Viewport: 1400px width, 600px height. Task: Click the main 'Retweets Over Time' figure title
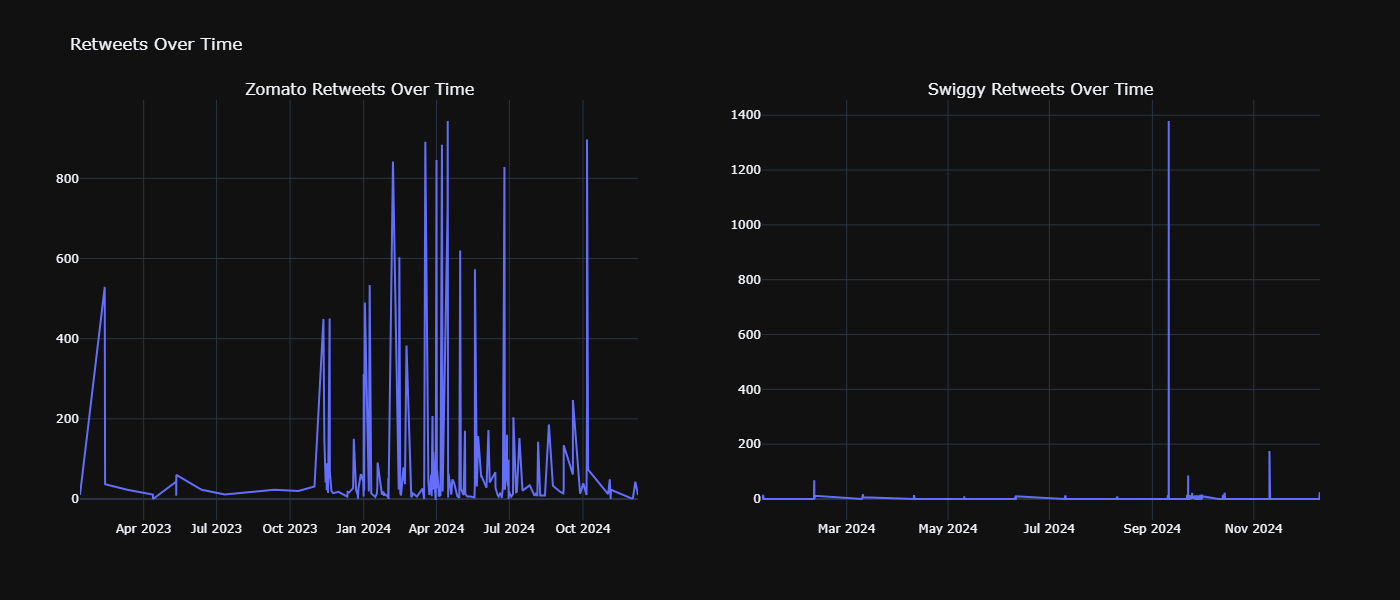(x=156, y=44)
